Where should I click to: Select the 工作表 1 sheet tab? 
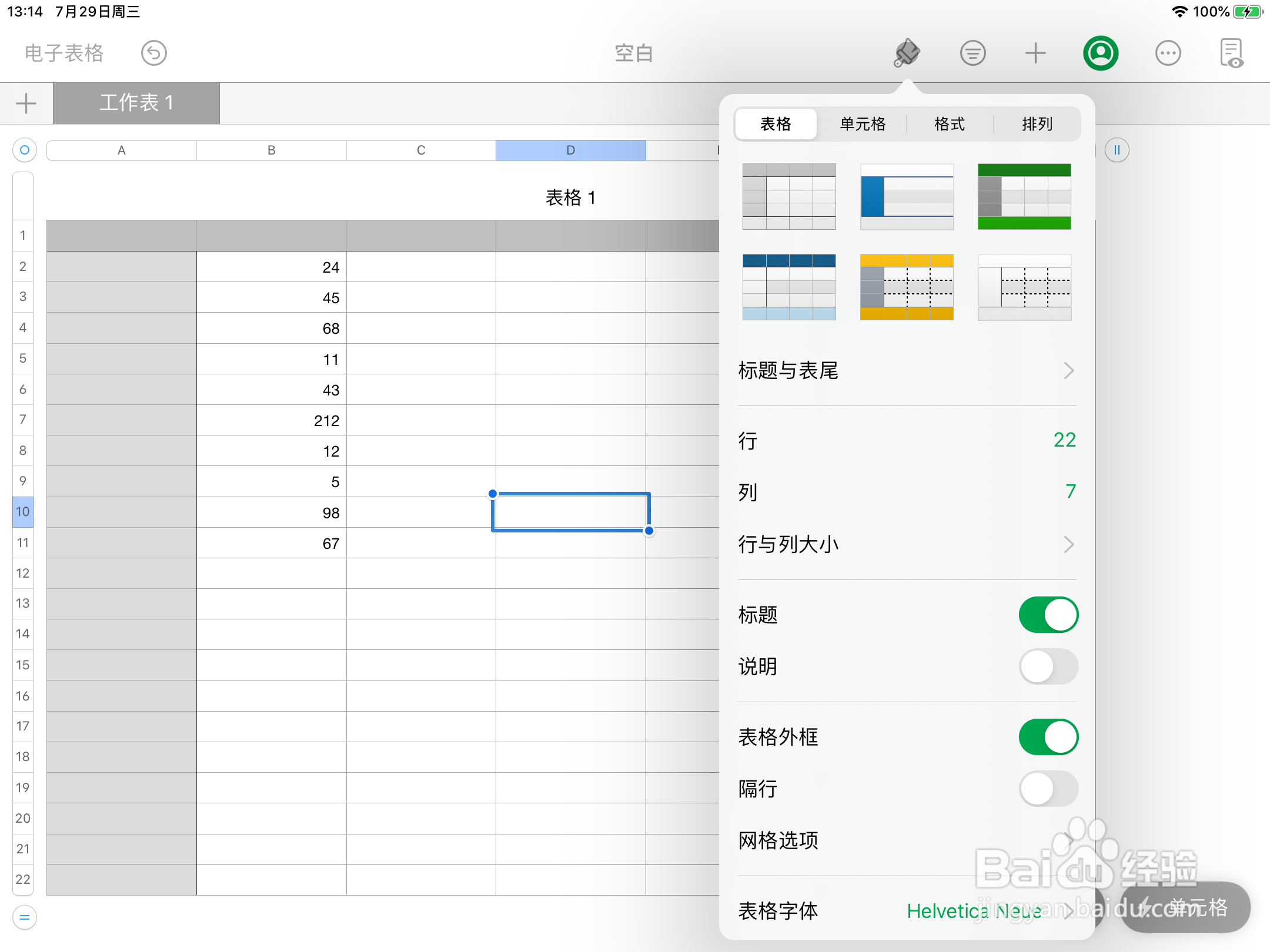[x=136, y=103]
